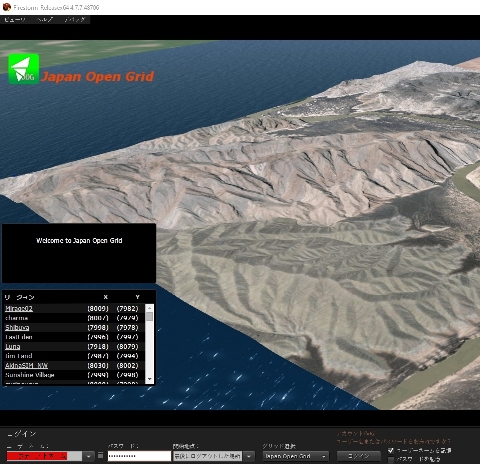Open the ヘルプ menu
This screenshot has height=464, width=480.
click(45, 20)
